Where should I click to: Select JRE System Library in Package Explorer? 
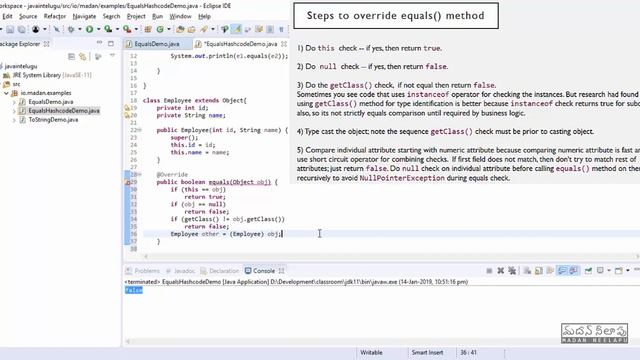pos(47,75)
